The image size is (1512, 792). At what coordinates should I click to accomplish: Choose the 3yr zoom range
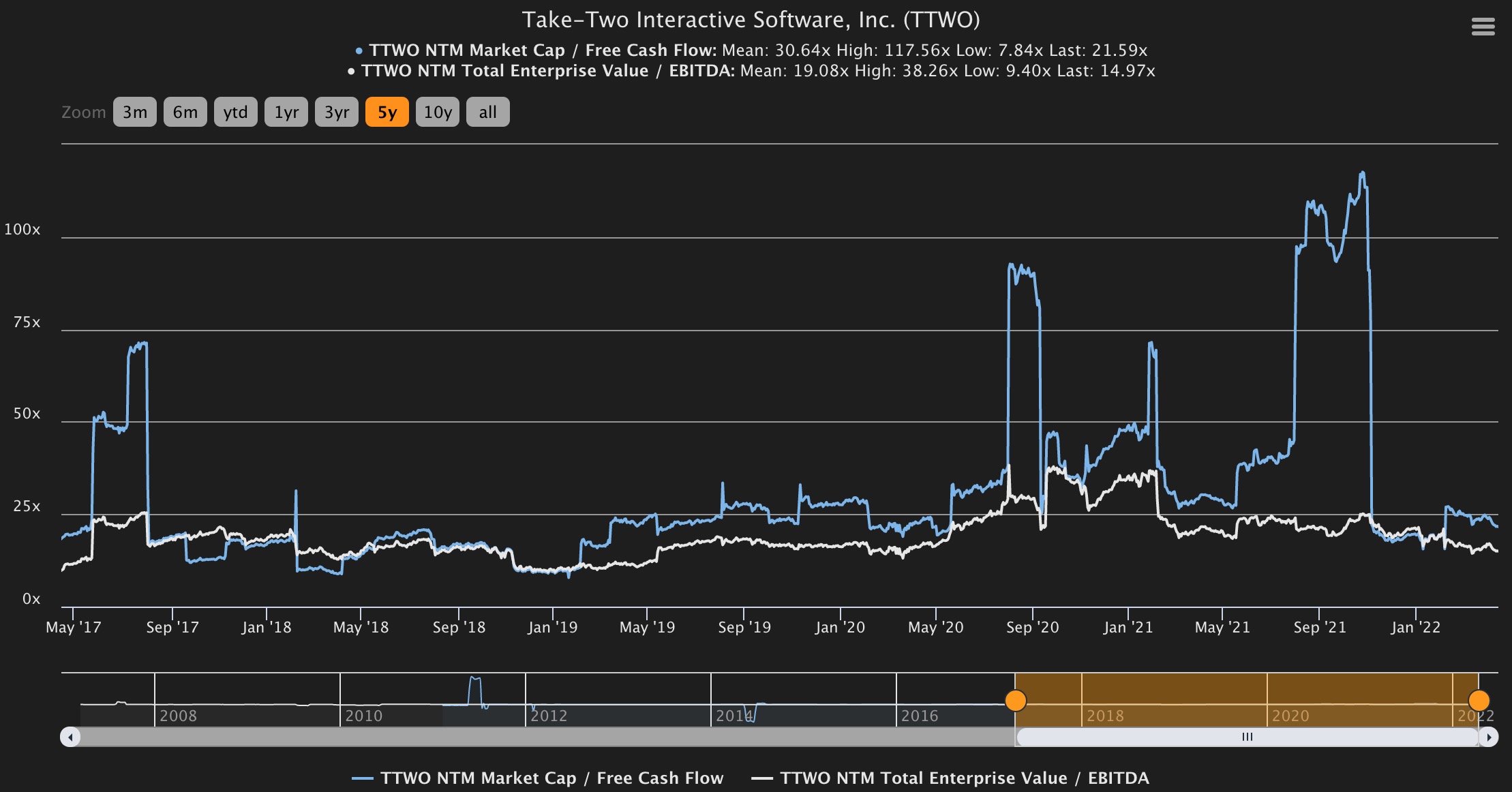(337, 112)
